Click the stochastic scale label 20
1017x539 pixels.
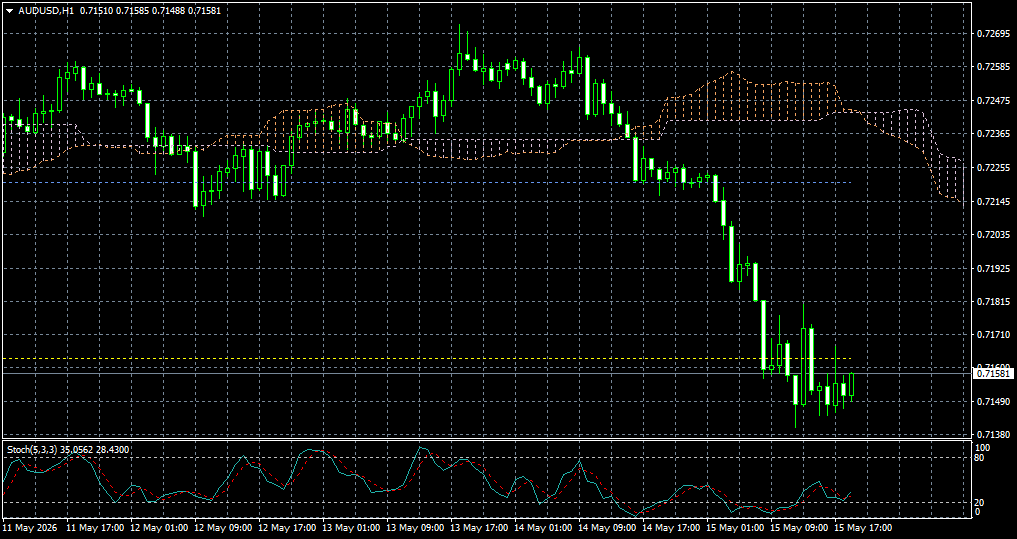click(x=981, y=503)
